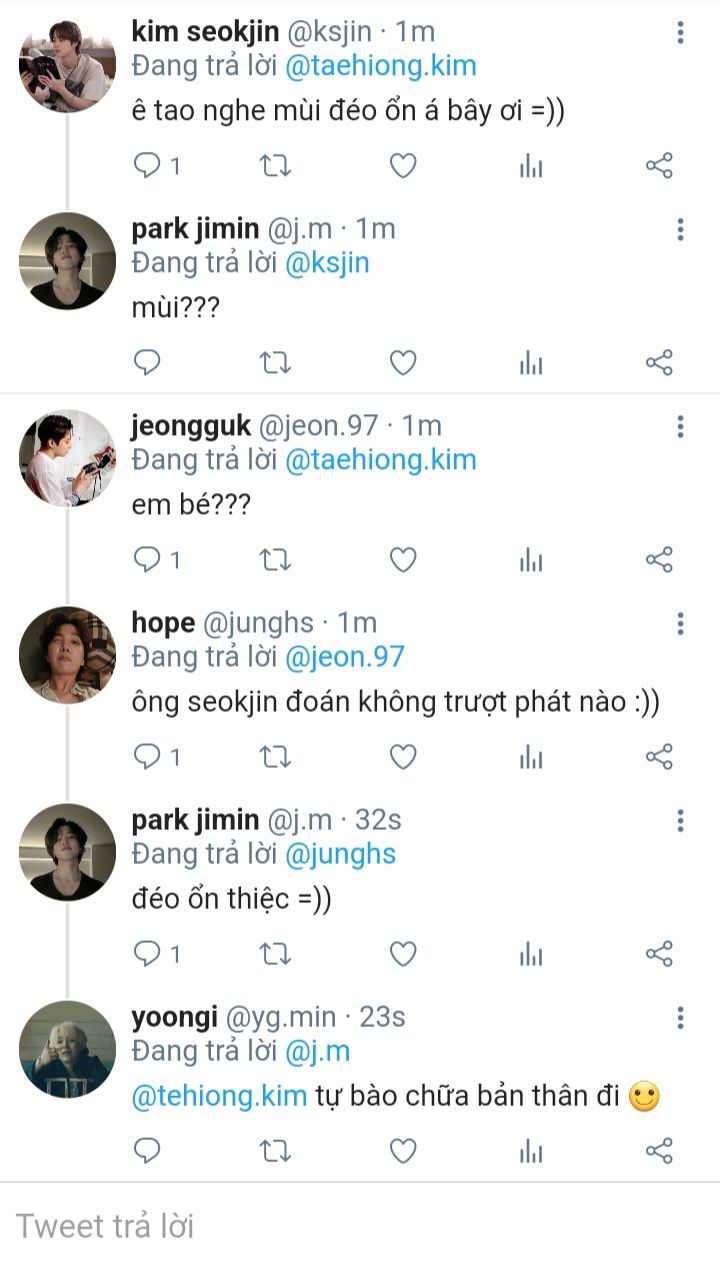720x1271 pixels.
Task: Retweet jeongguk's "em bé???" tweet
Action: (275, 560)
